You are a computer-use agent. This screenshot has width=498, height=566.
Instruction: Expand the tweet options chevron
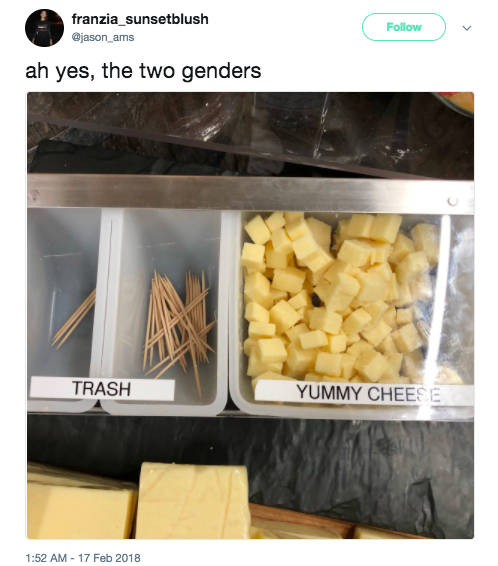[x=467, y=28]
